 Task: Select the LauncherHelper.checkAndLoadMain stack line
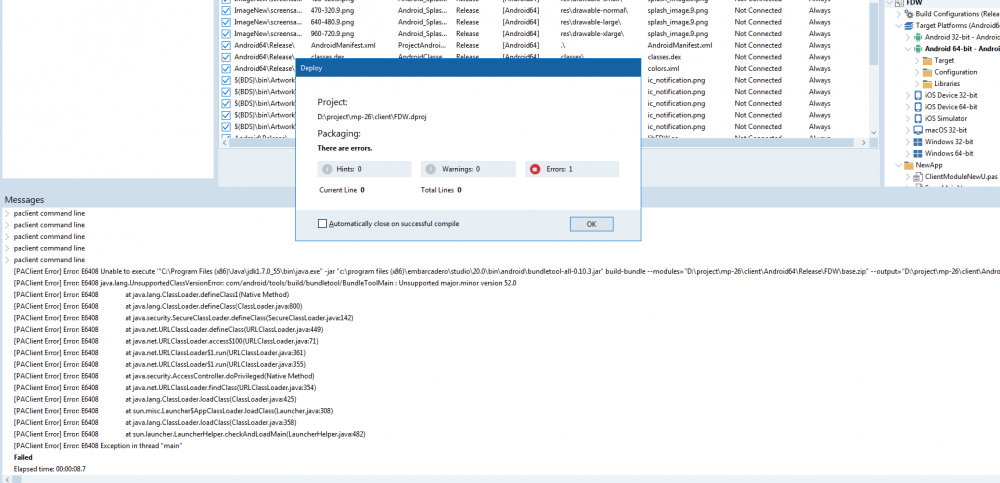(x=189, y=435)
